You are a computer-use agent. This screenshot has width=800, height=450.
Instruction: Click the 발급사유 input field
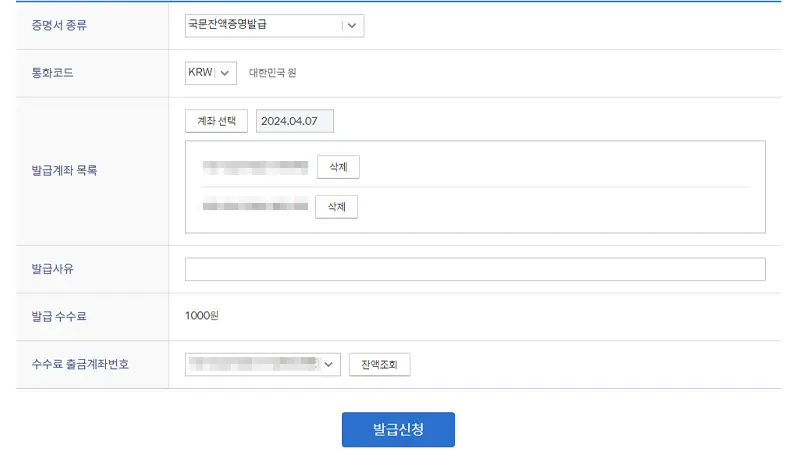tap(475, 269)
